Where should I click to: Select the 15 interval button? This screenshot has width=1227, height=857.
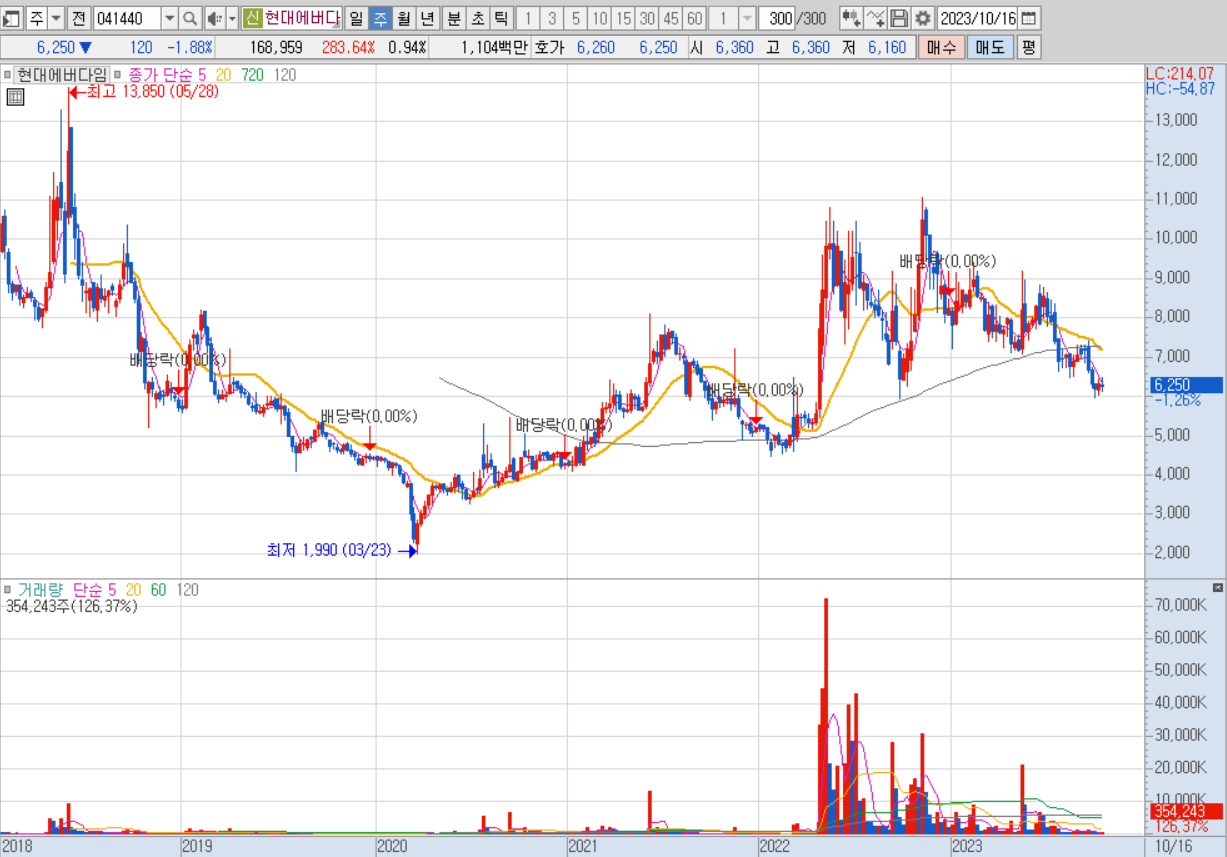[623, 18]
